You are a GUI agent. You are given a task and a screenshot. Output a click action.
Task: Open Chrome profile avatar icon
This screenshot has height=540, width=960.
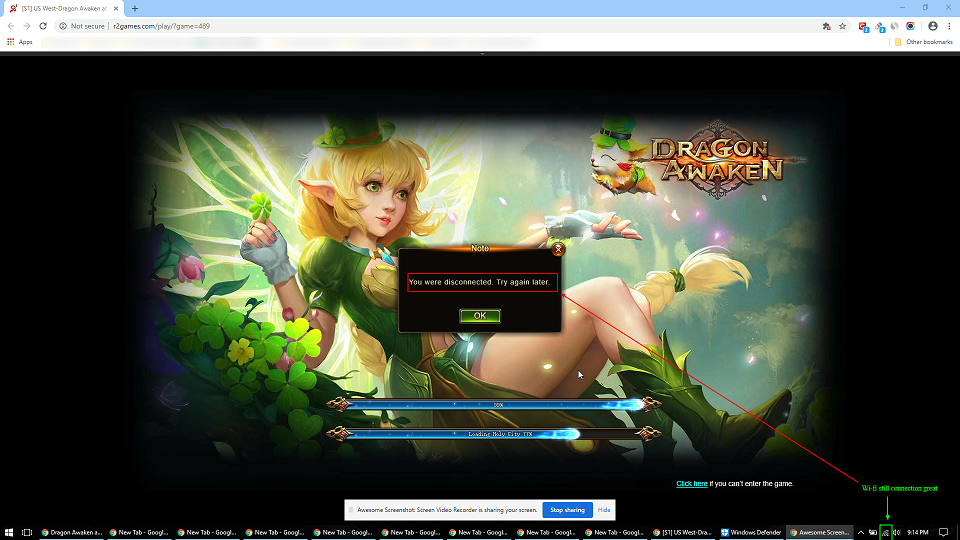tap(933, 26)
